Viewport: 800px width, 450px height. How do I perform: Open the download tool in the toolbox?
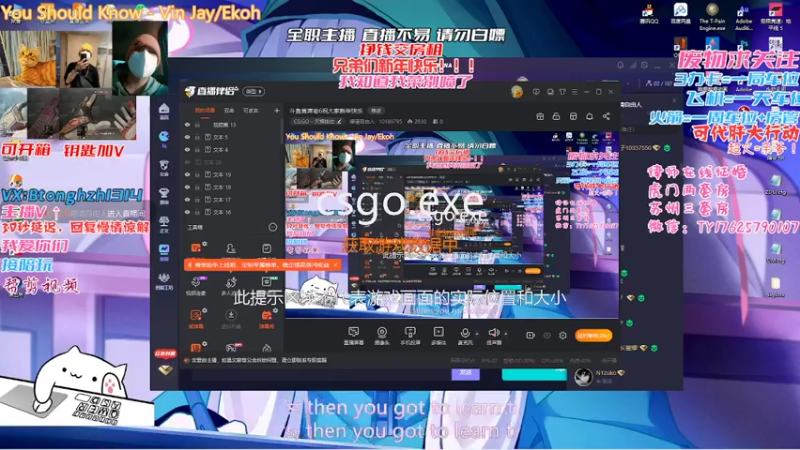[231, 315]
